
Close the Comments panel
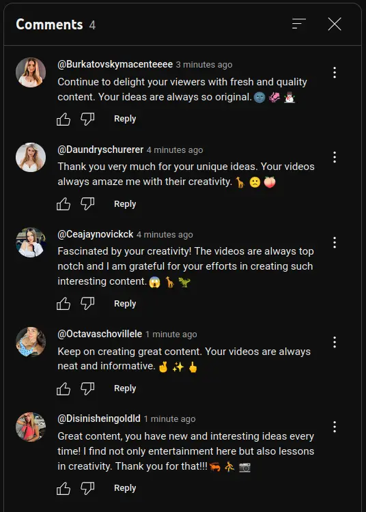coord(334,24)
